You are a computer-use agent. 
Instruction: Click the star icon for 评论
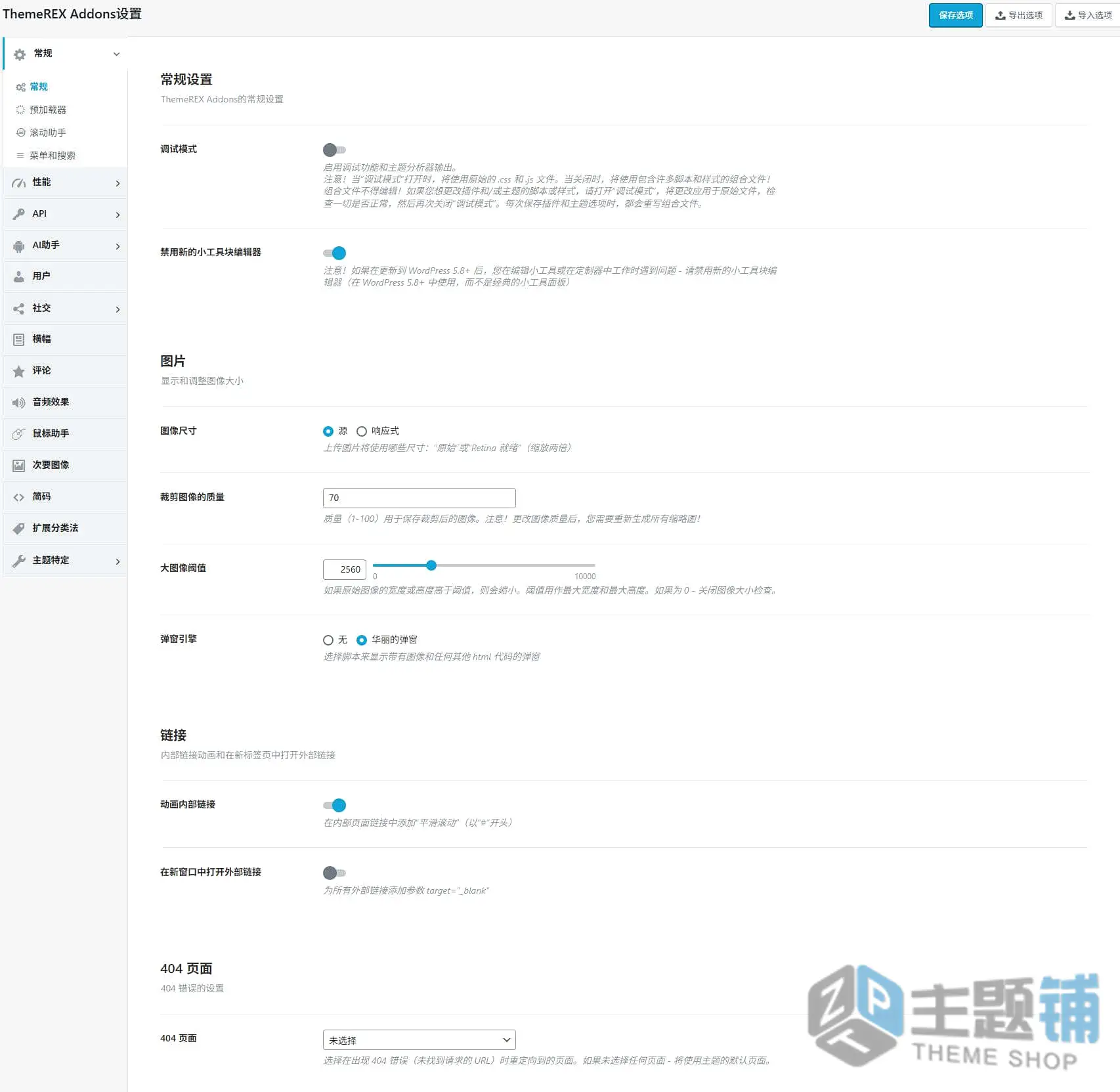click(19, 372)
